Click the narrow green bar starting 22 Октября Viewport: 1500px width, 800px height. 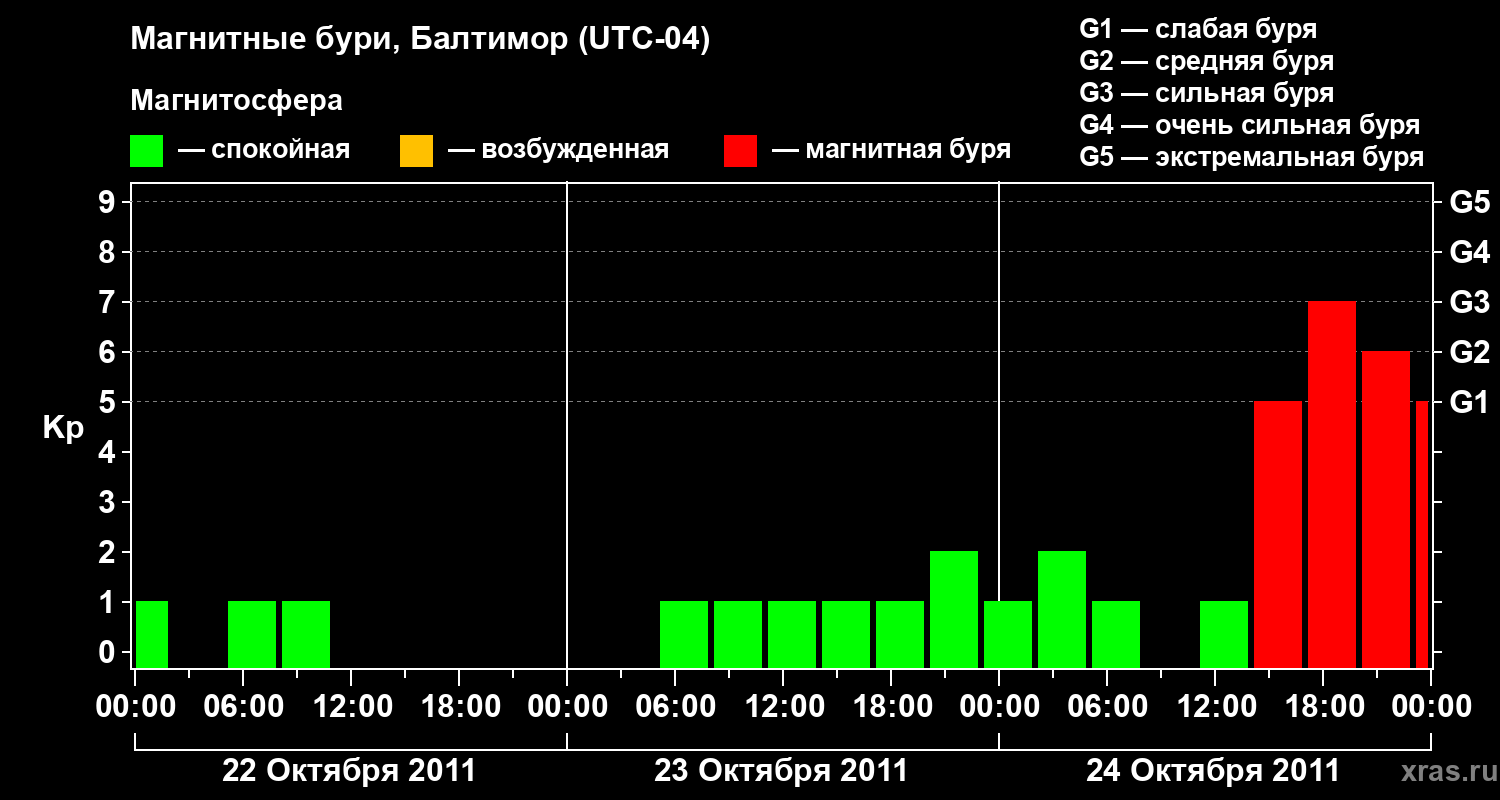coord(152,634)
